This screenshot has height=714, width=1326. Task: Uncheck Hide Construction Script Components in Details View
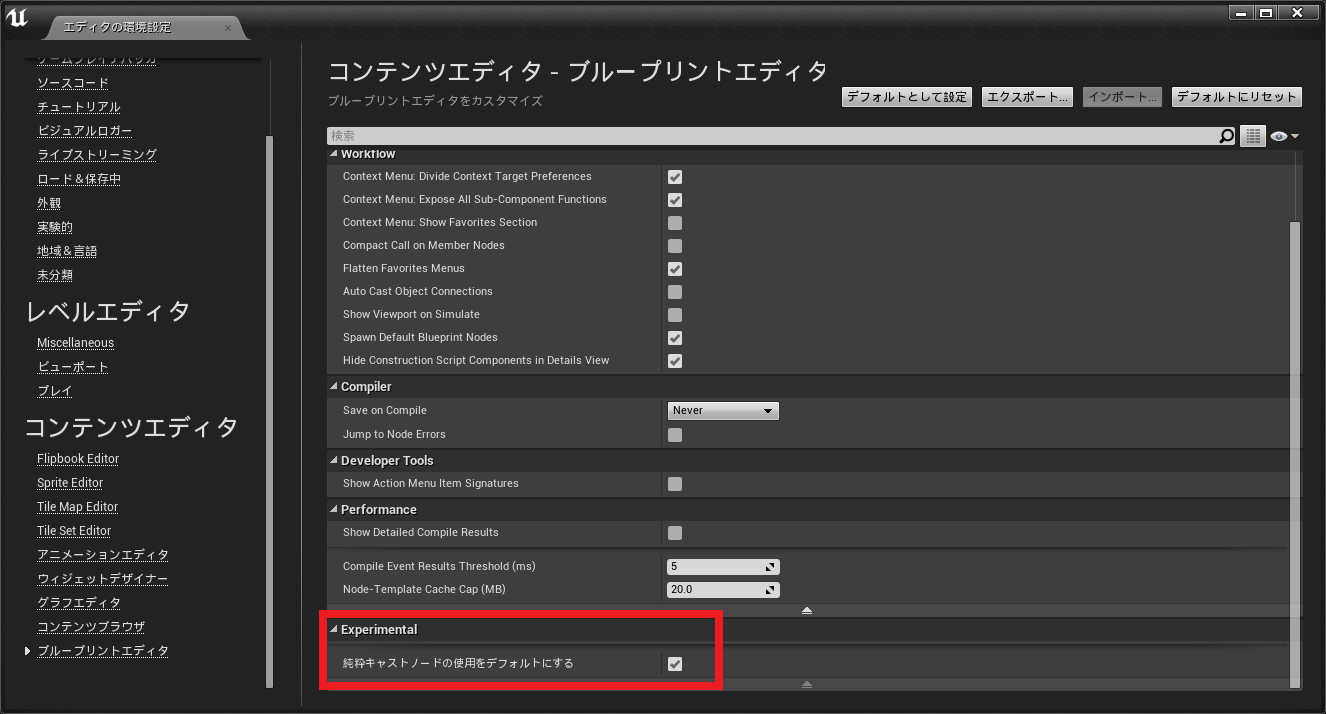click(x=675, y=360)
